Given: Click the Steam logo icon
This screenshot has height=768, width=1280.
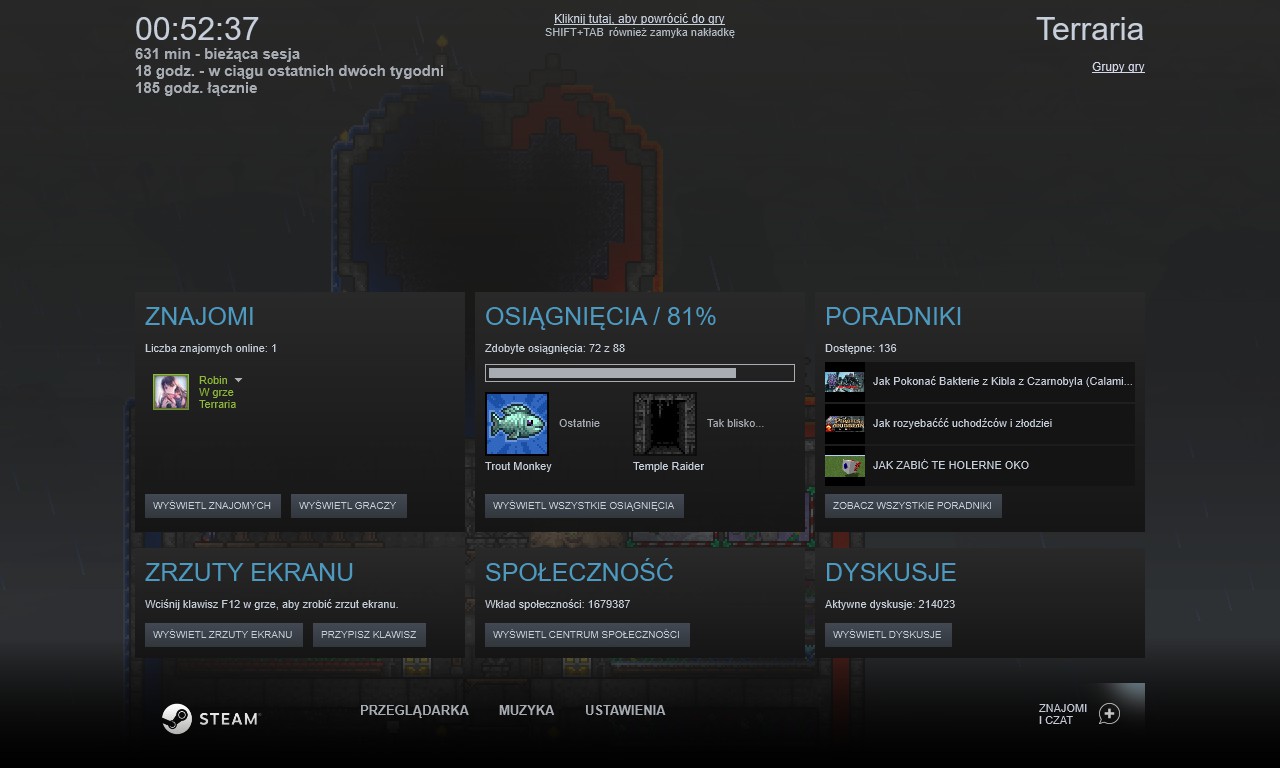Looking at the screenshot, I should pyautogui.click(x=177, y=719).
